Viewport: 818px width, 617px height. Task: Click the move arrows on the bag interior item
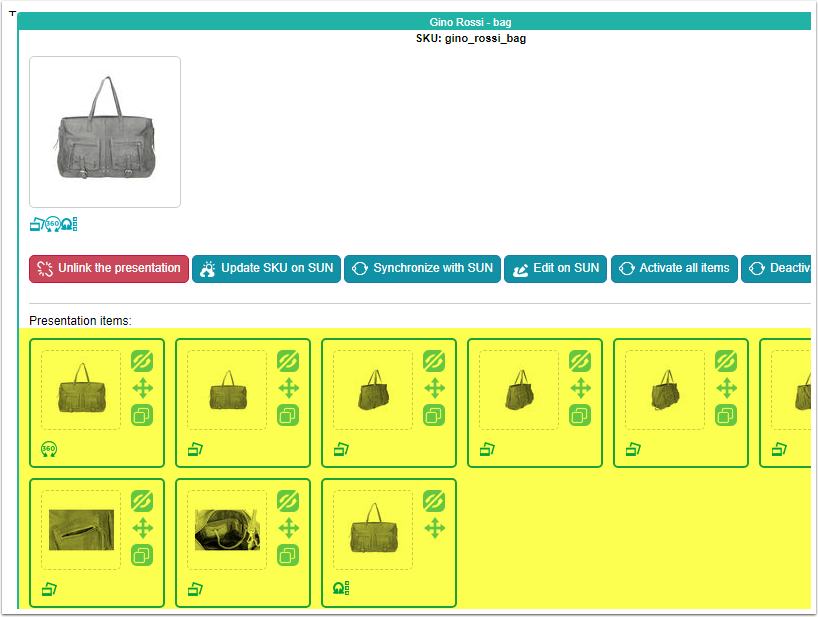pos(288,528)
